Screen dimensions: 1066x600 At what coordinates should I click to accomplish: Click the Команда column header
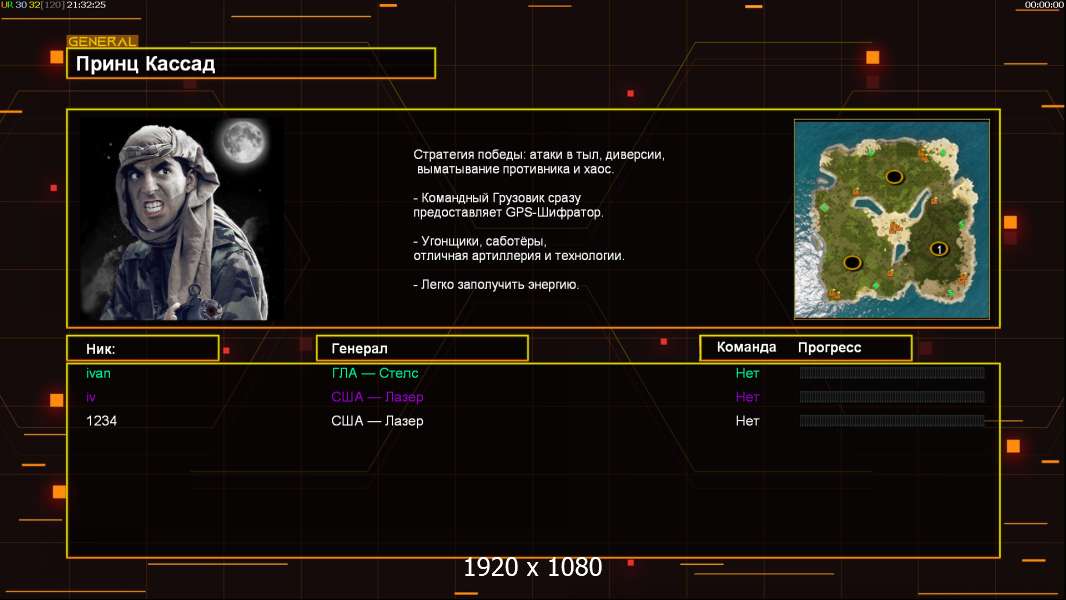(x=746, y=347)
